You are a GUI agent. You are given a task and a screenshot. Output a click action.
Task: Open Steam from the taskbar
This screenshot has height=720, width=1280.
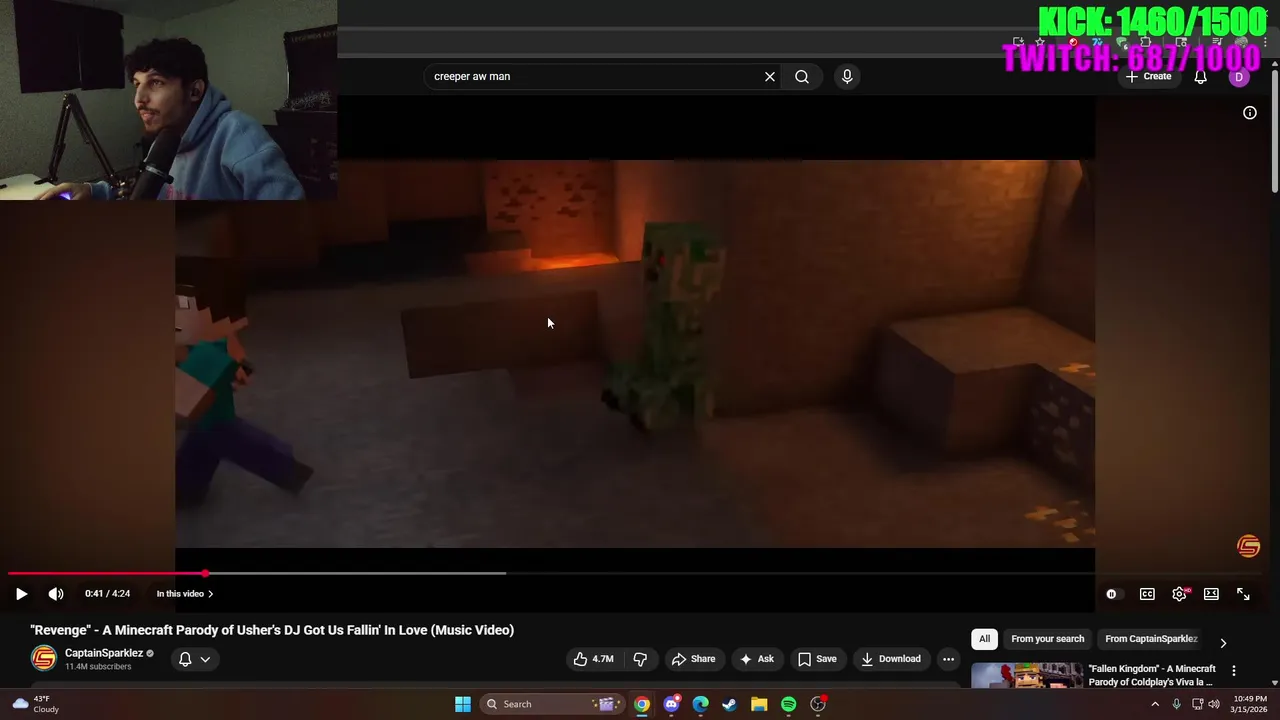click(730, 704)
